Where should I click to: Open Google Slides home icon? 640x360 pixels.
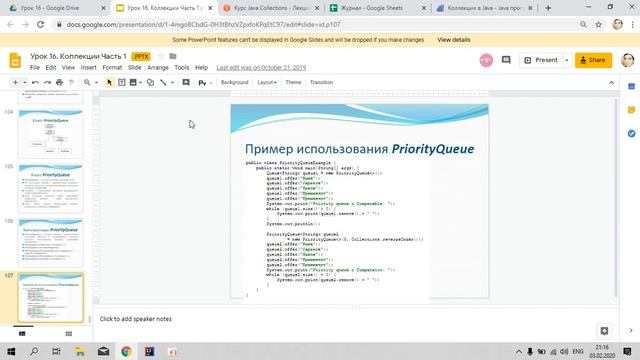pos(15,60)
